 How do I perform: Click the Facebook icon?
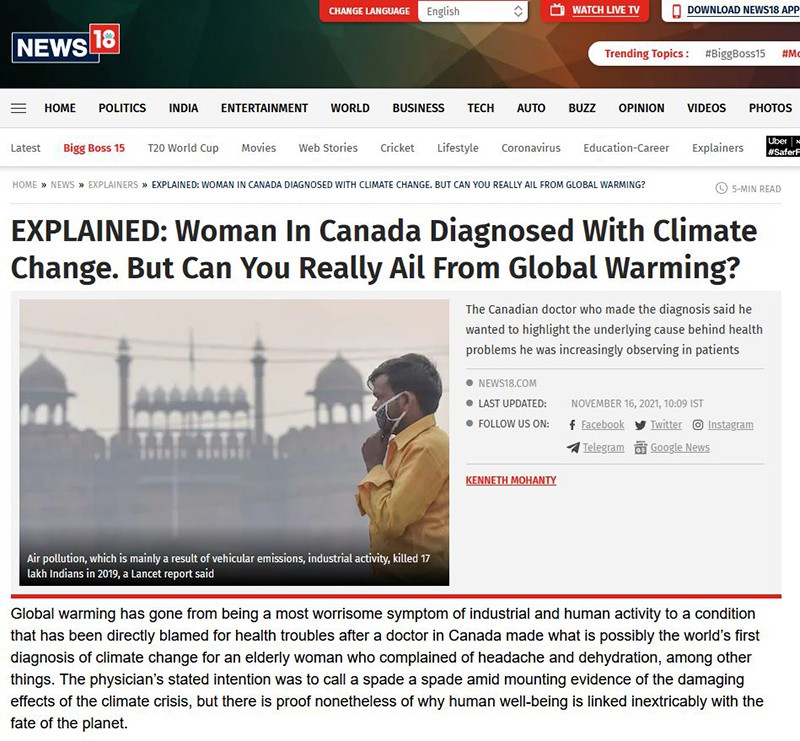(x=572, y=425)
